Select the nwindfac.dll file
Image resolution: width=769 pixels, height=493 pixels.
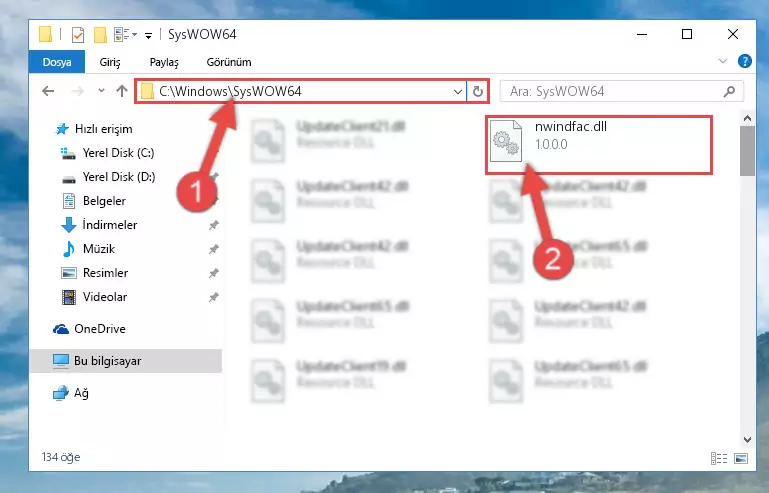coord(599,145)
